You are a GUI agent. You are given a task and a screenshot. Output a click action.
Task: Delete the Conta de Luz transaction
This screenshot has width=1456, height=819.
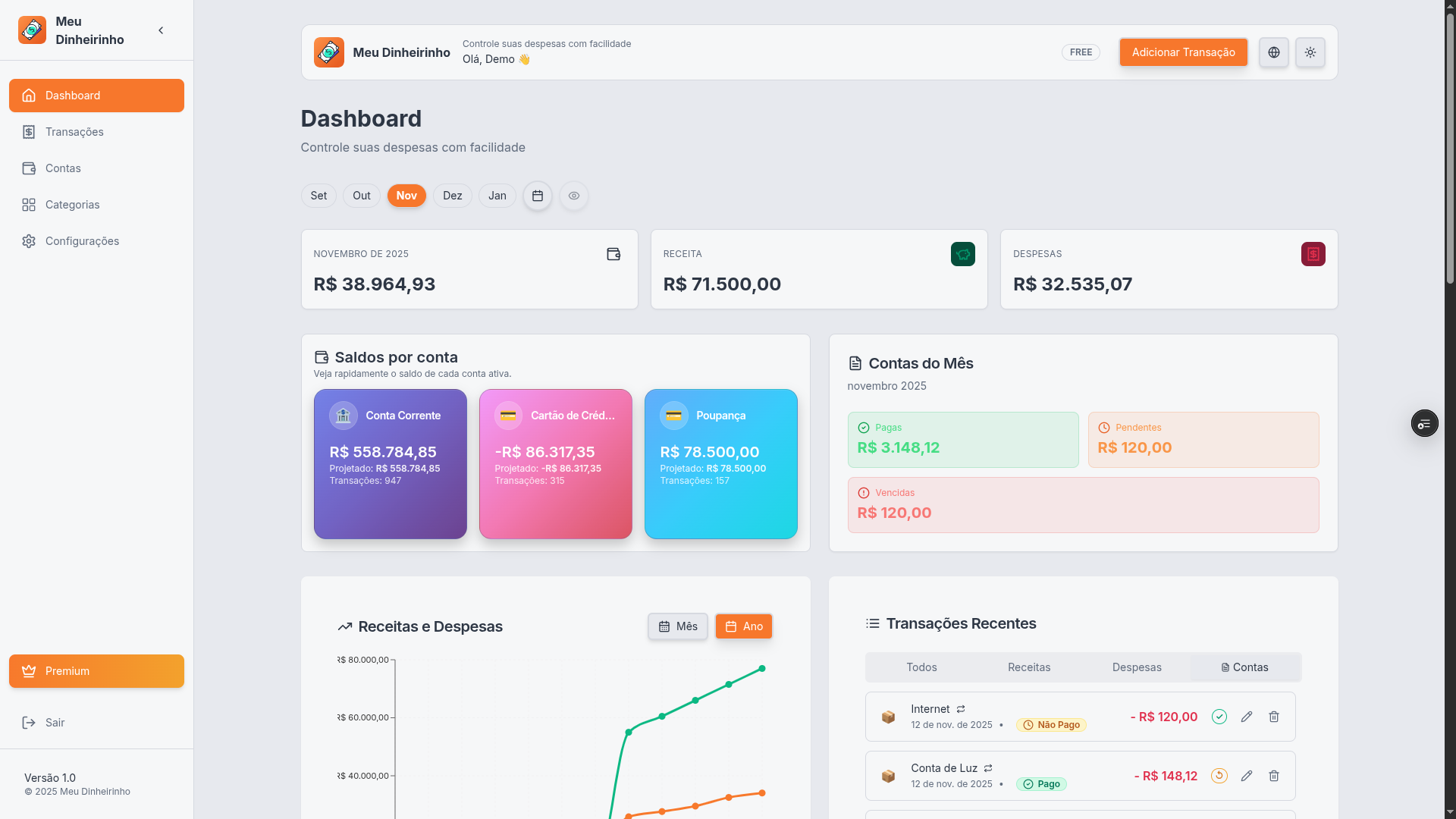coord(1273,776)
